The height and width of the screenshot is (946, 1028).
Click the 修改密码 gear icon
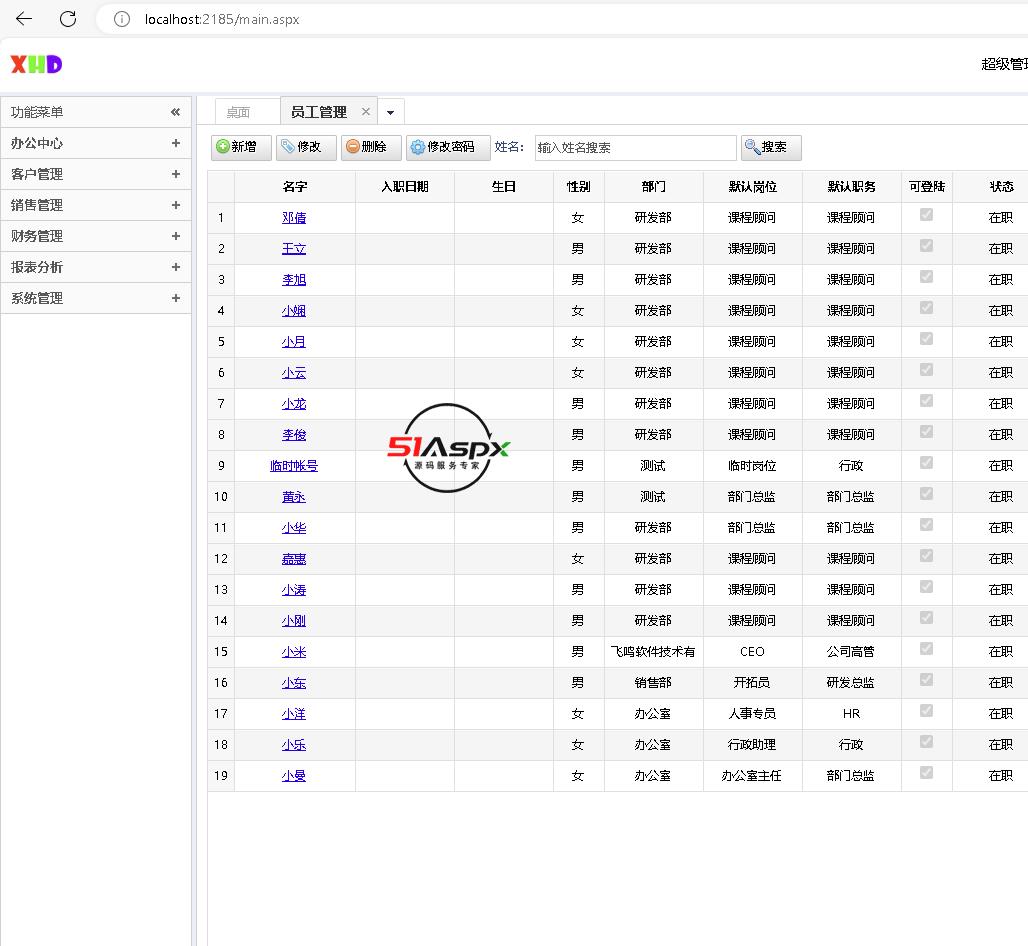point(418,148)
